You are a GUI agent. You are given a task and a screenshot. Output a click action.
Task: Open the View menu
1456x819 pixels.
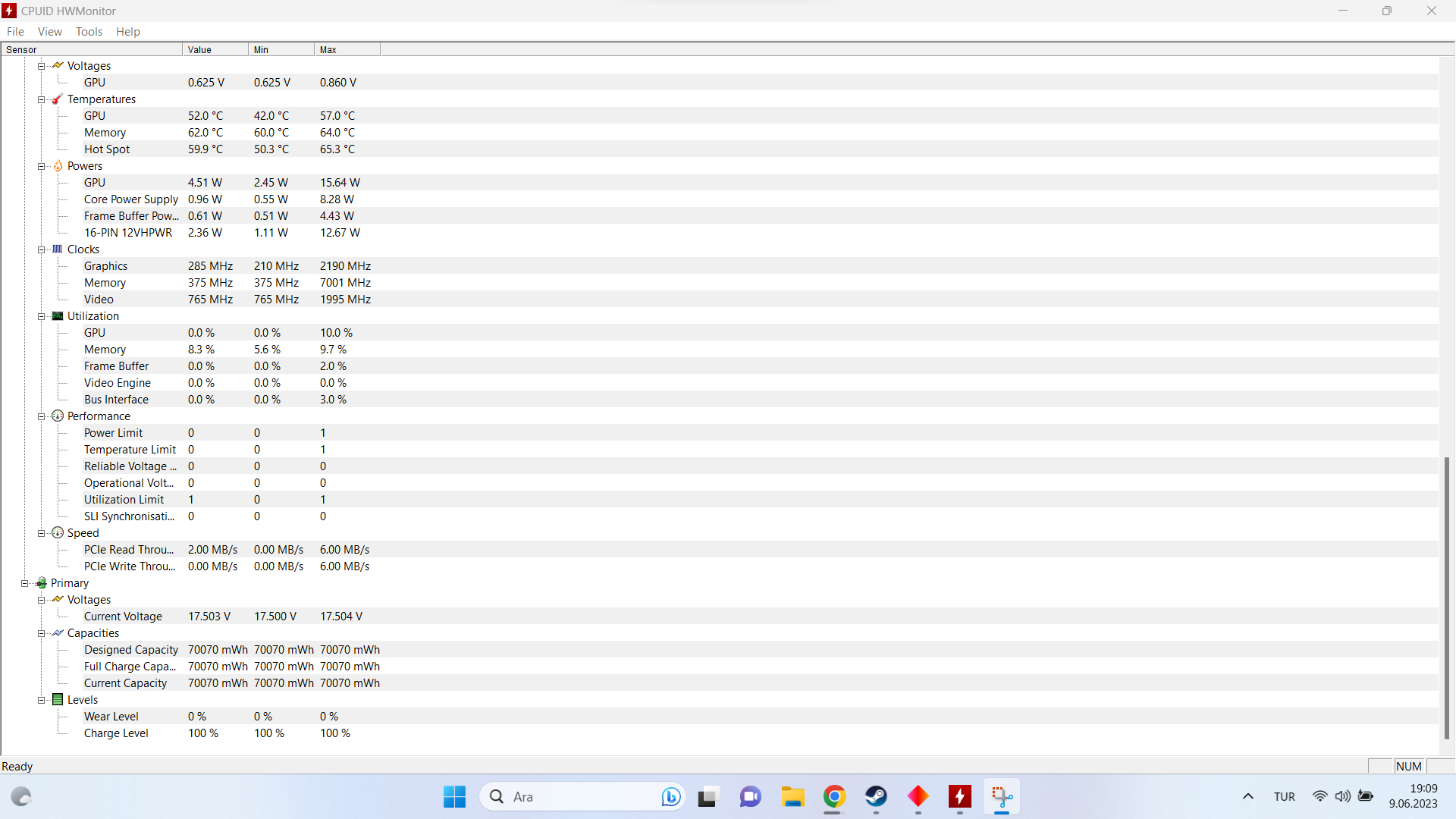pos(50,32)
